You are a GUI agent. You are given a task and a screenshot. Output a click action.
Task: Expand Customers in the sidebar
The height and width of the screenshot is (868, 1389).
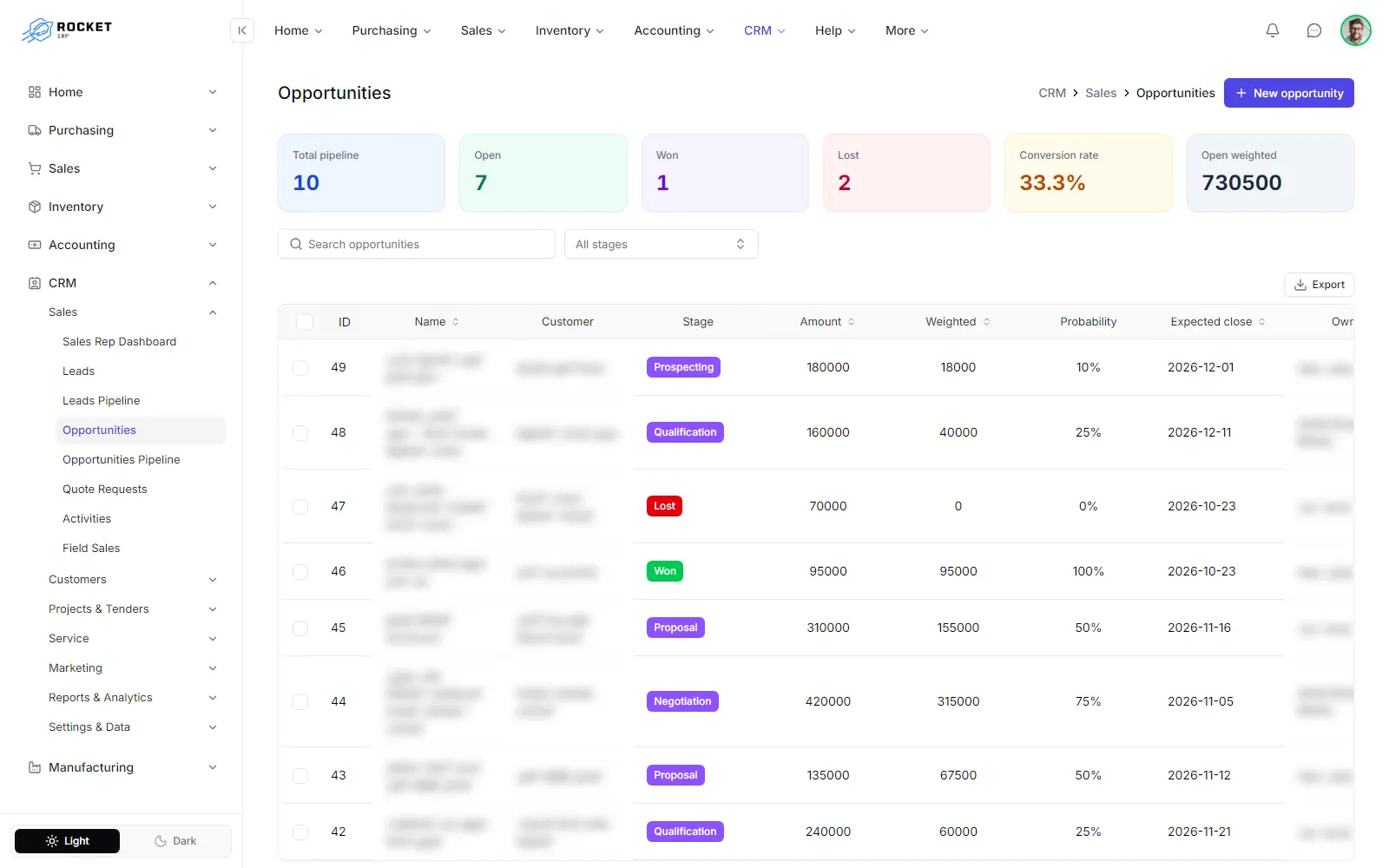(x=132, y=580)
